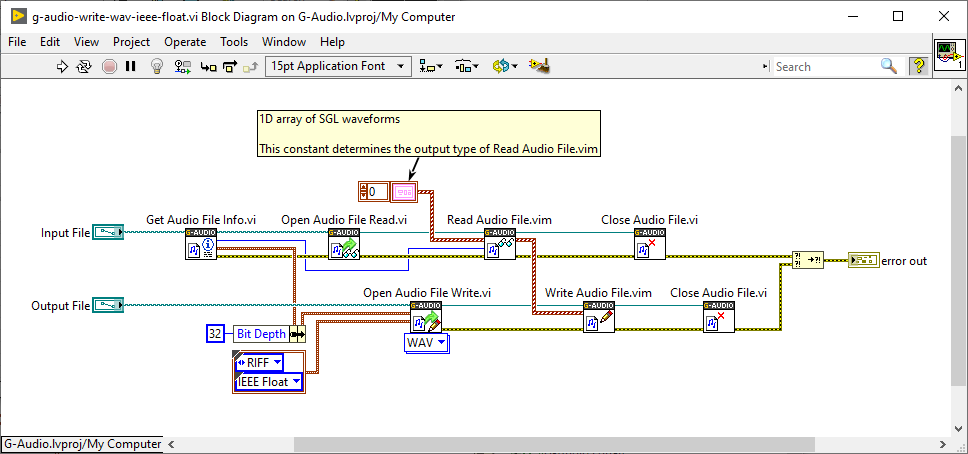Minimize the block diagram window
The width and height of the screenshot is (968, 454).
tap(855, 17)
